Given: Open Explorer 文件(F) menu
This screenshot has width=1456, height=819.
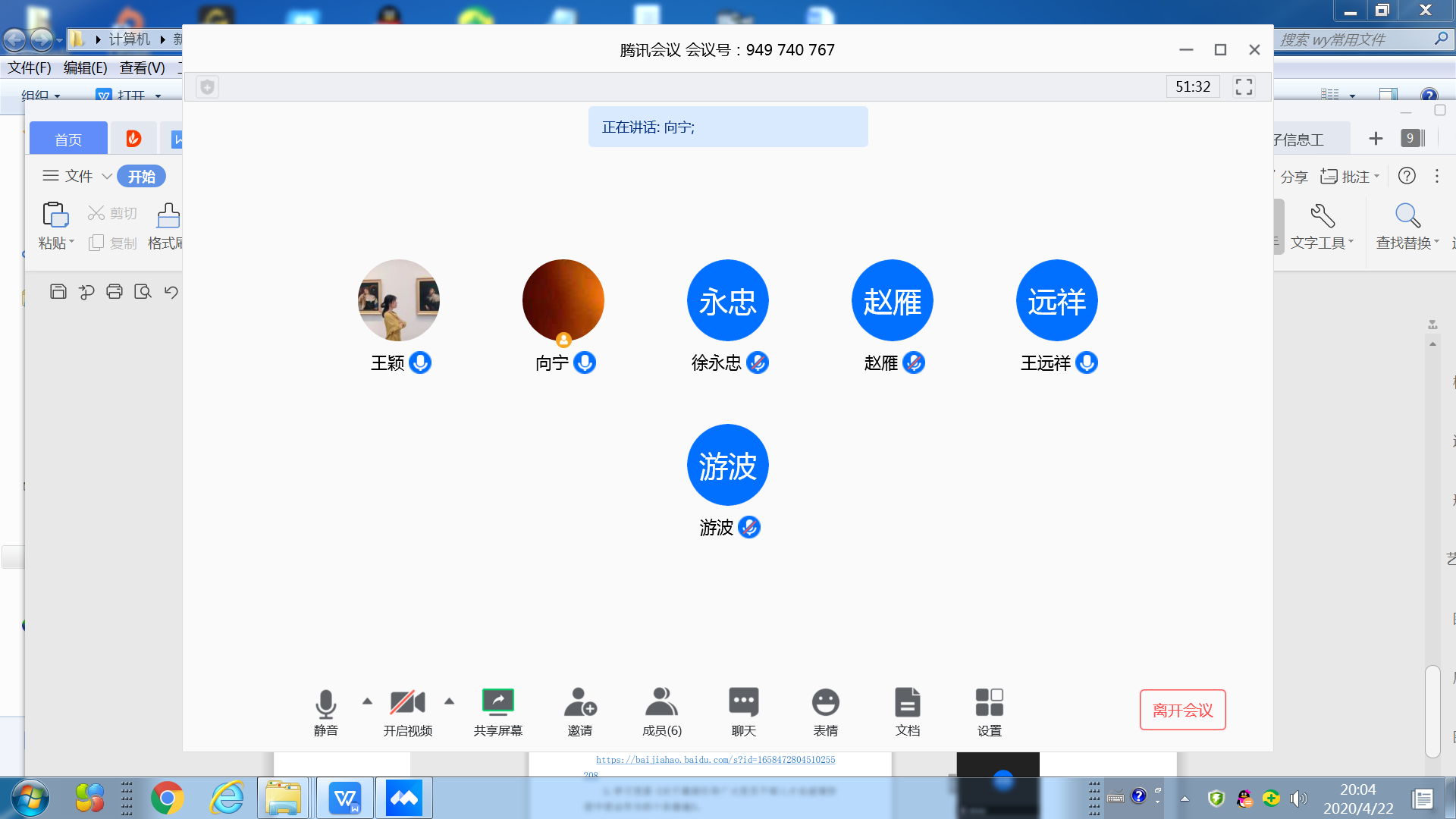Looking at the screenshot, I should pos(30,67).
